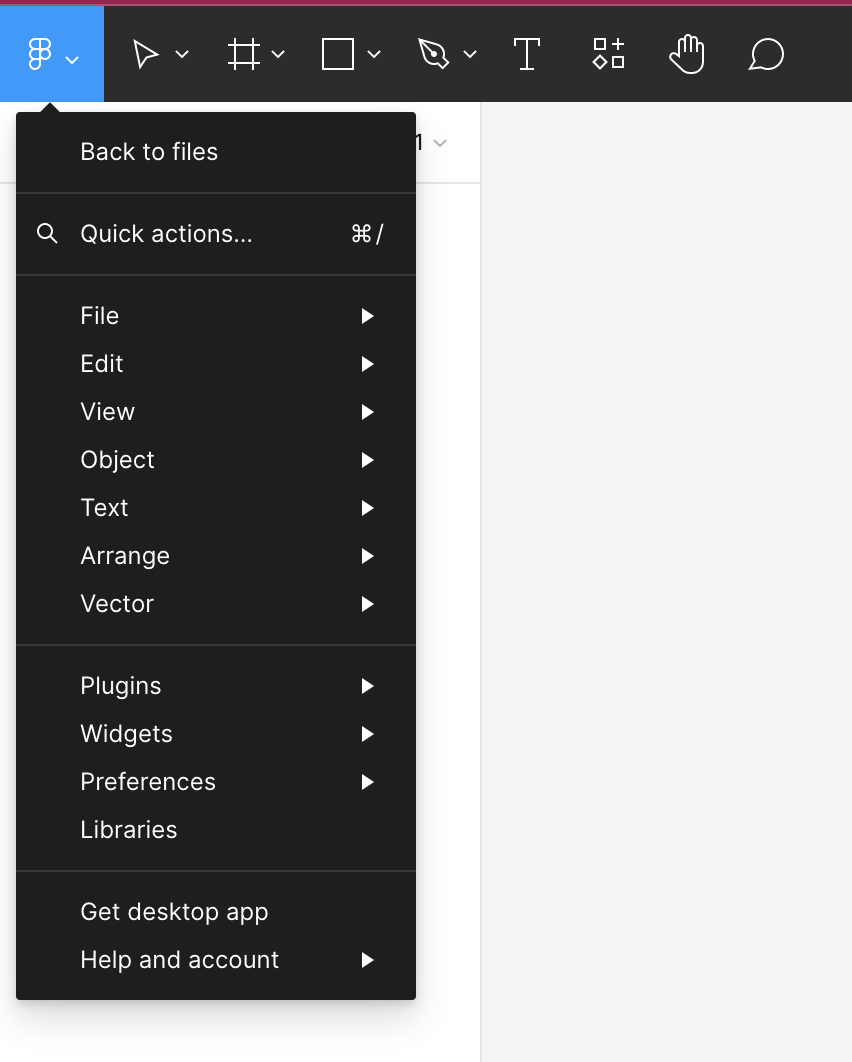
Task: Open Quick actions search entry
Action: pos(216,234)
